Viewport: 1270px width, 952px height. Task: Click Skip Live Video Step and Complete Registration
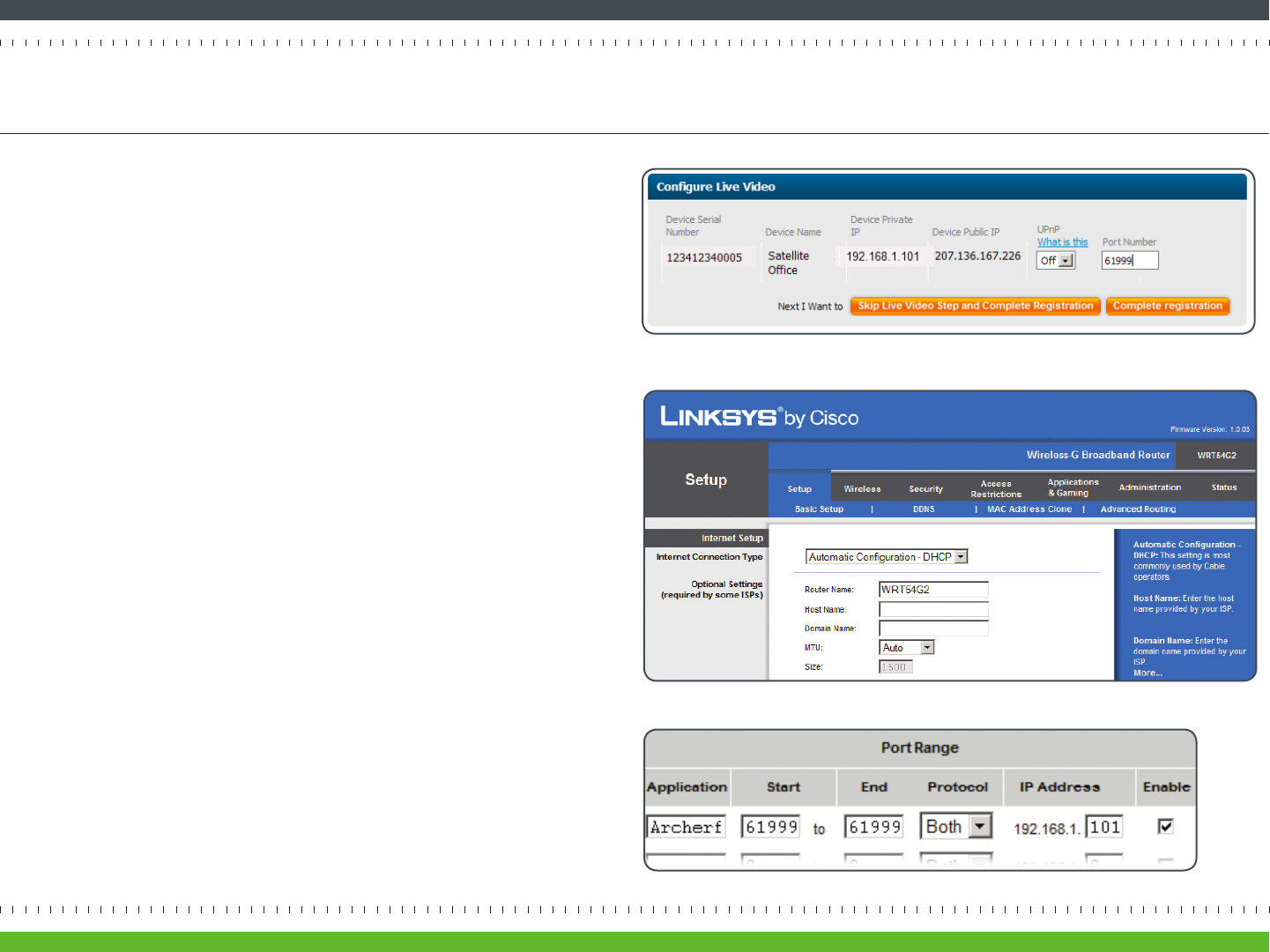[976, 306]
